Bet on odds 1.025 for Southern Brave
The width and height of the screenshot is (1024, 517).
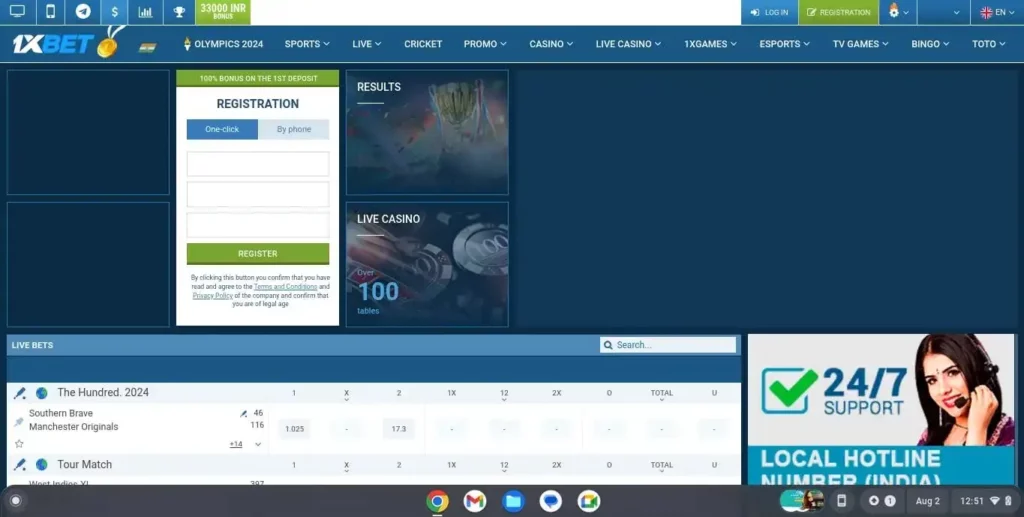(295, 429)
